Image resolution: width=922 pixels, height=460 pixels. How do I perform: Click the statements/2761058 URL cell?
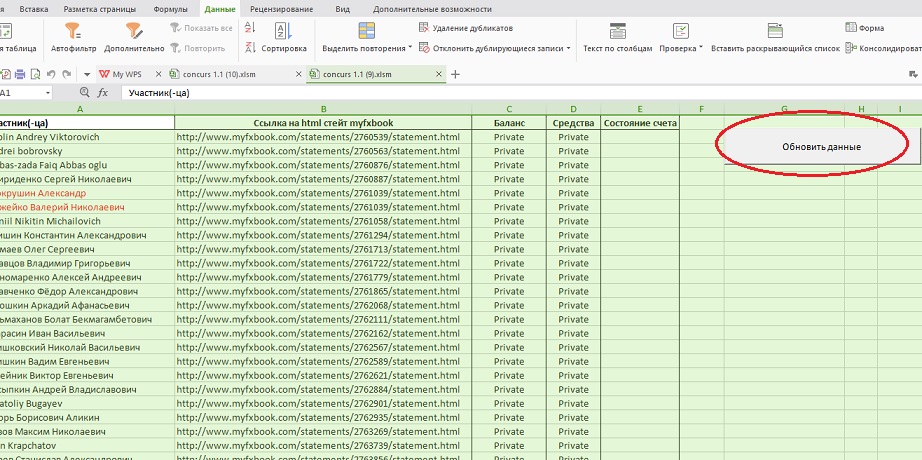tap(323, 221)
